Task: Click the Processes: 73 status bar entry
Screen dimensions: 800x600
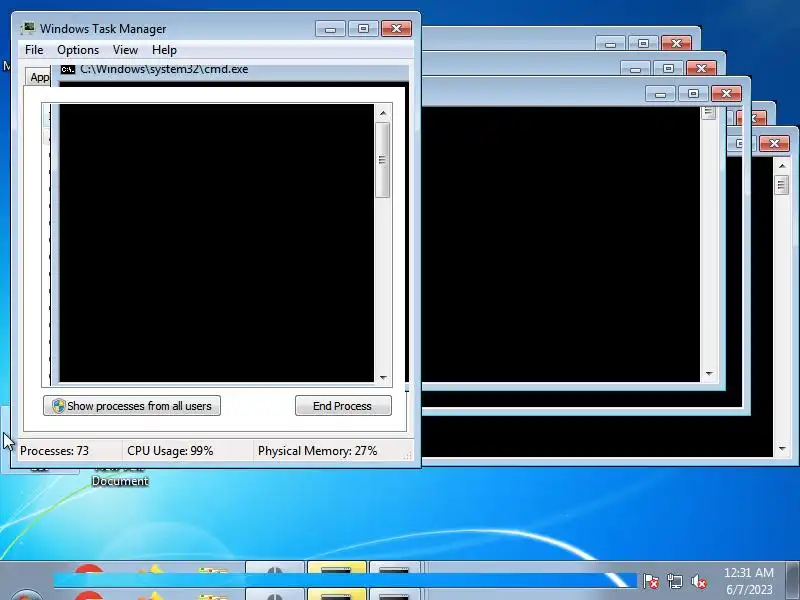Action: point(54,451)
